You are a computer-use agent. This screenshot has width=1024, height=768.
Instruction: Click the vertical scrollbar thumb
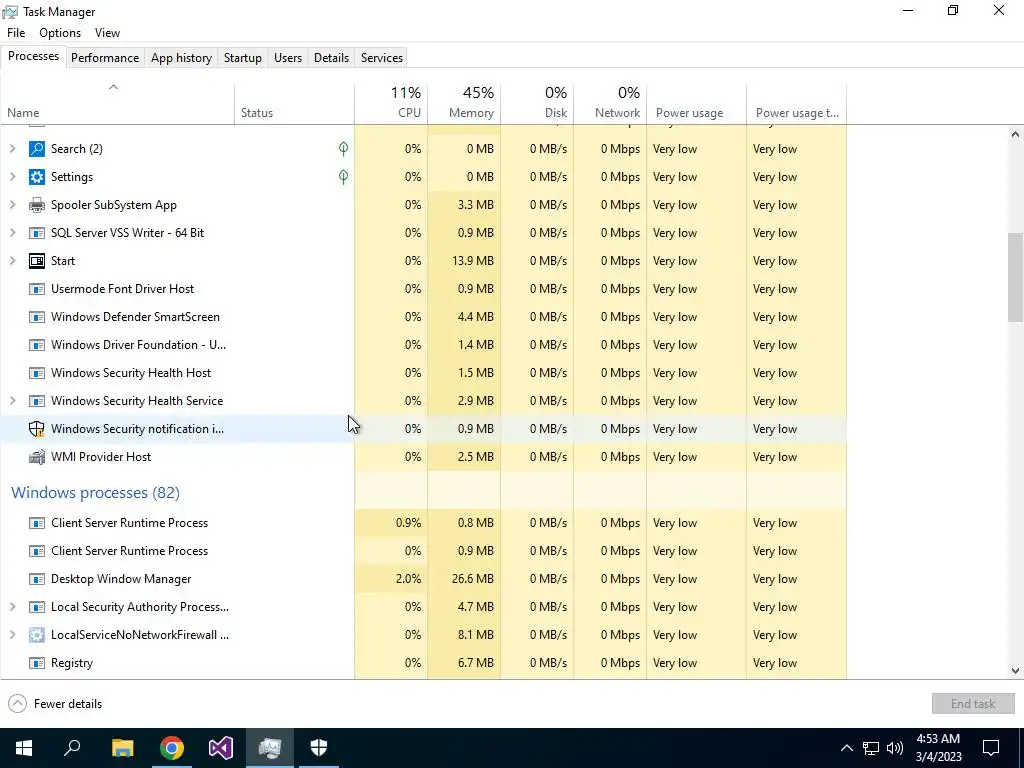point(1016,278)
